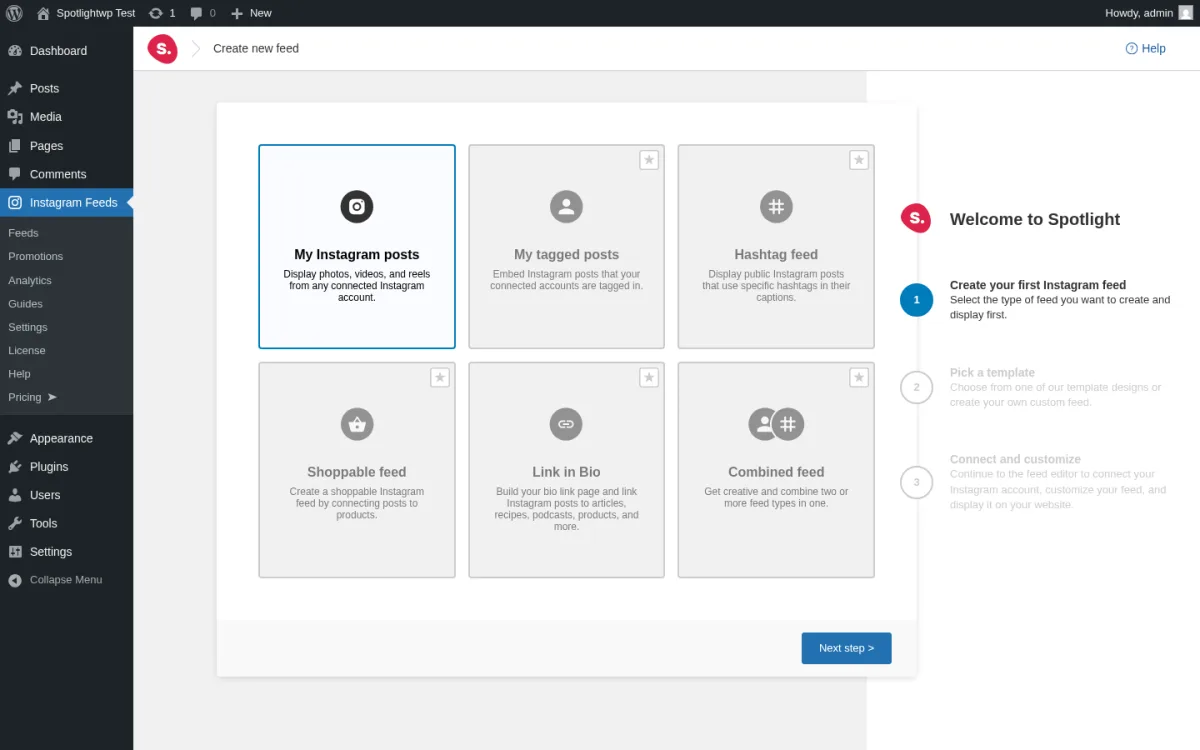Click the Media sidebar icon
The height and width of the screenshot is (750, 1200).
tap(15, 117)
